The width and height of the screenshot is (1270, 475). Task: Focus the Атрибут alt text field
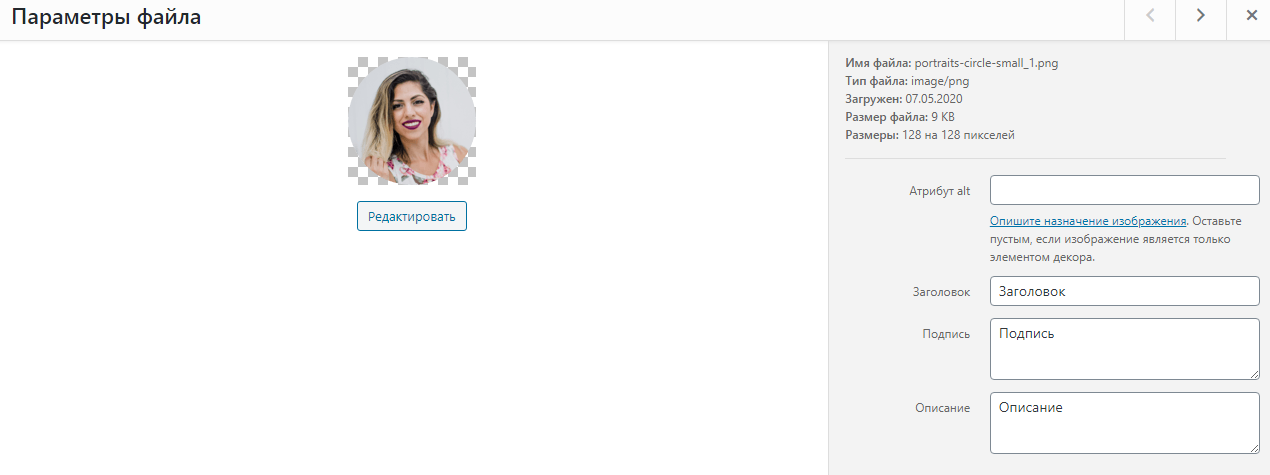click(1124, 190)
